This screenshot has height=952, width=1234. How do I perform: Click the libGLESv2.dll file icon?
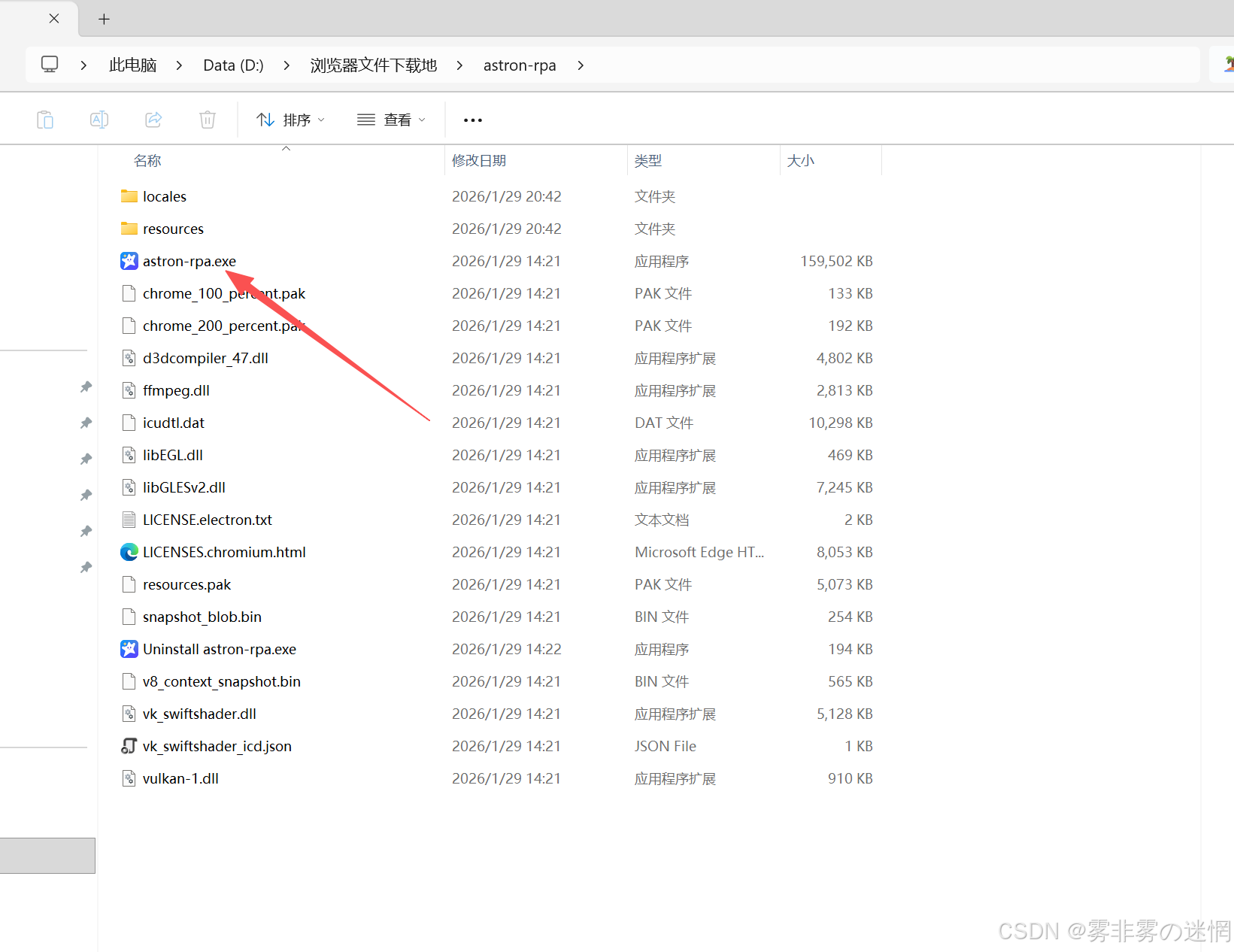point(129,487)
